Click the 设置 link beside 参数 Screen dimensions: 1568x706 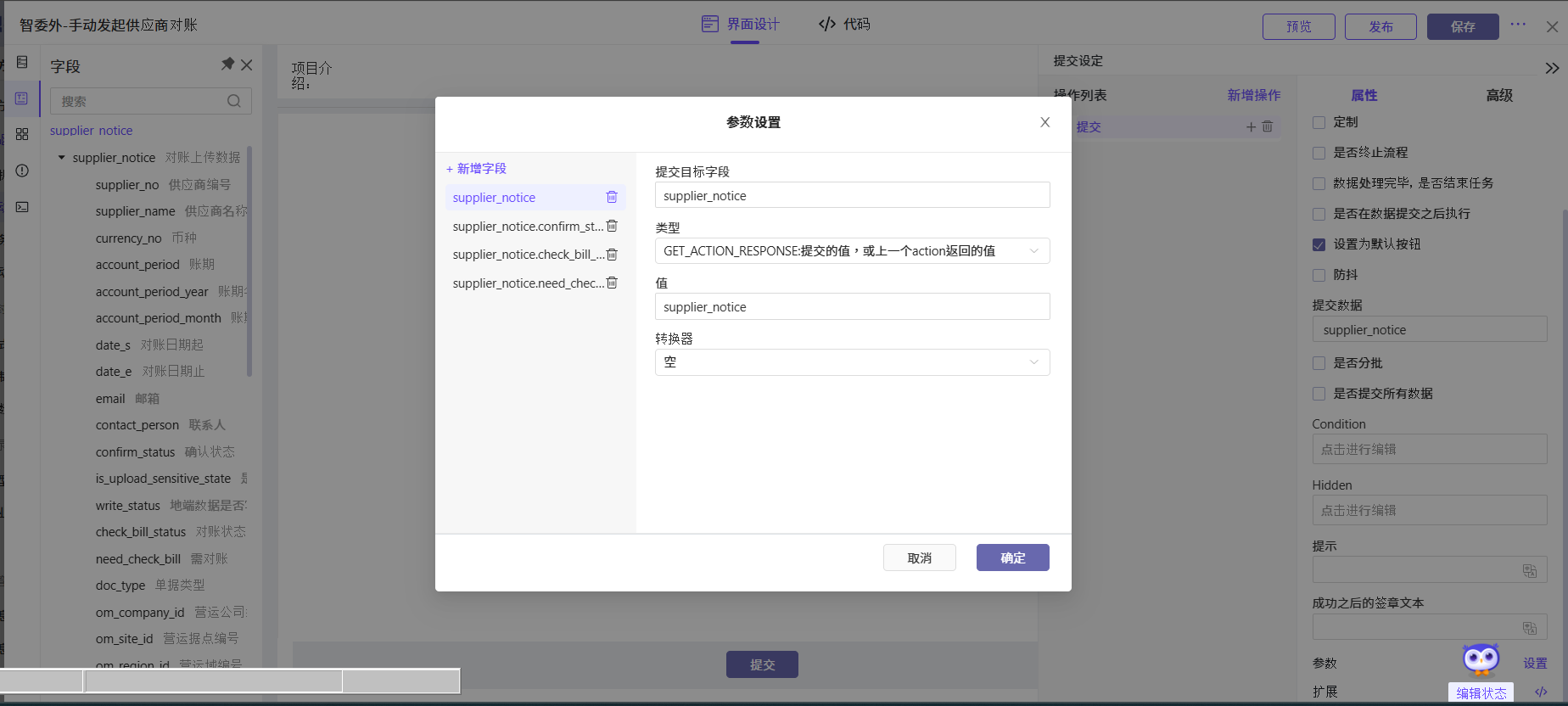tap(1535, 663)
